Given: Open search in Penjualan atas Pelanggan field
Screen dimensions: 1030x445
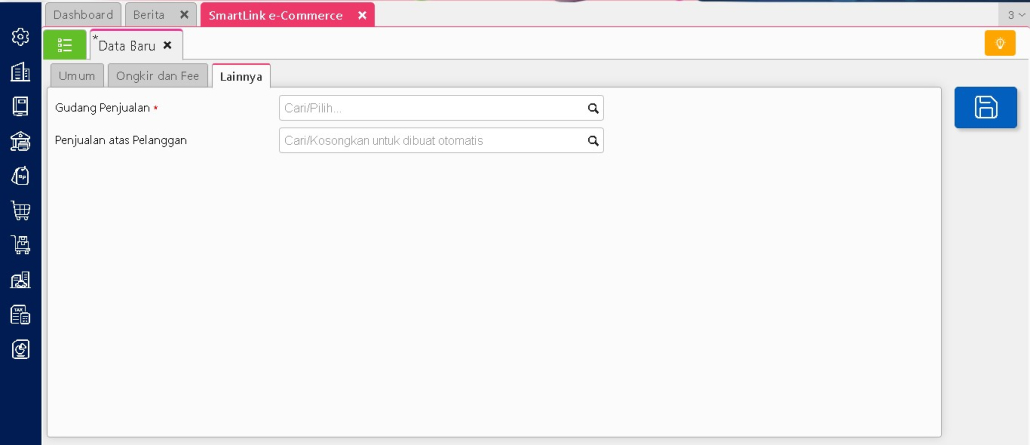Looking at the screenshot, I should tap(592, 141).
